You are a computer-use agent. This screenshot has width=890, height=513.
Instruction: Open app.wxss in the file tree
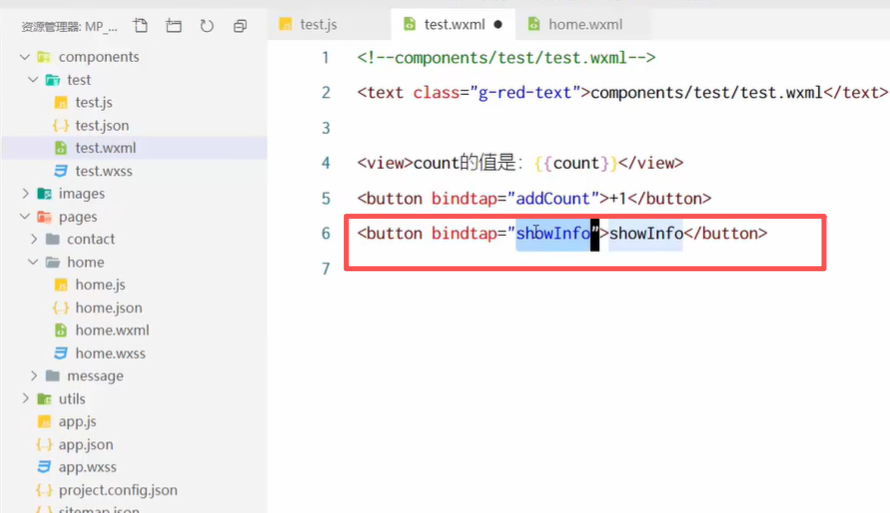coord(87,467)
